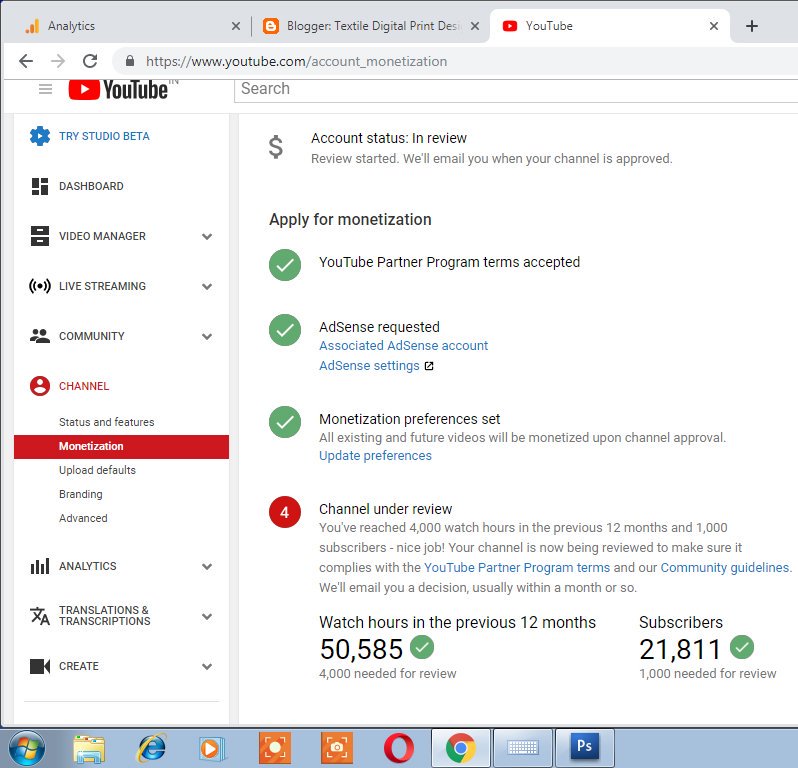
Task: Click the dollar sign account status icon
Action: coord(276,147)
